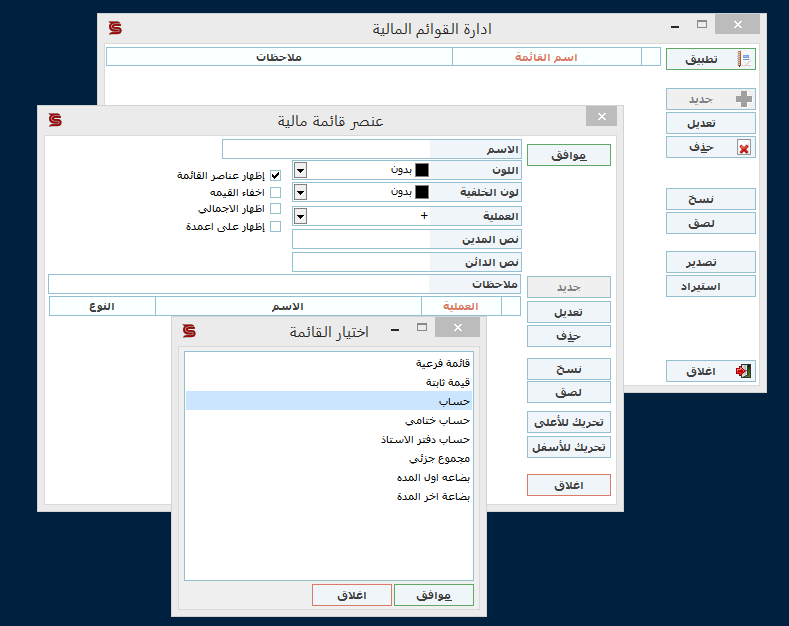The image size is (789, 626).
Task: Click the black swatch in the اللون field
Action: coord(422,170)
